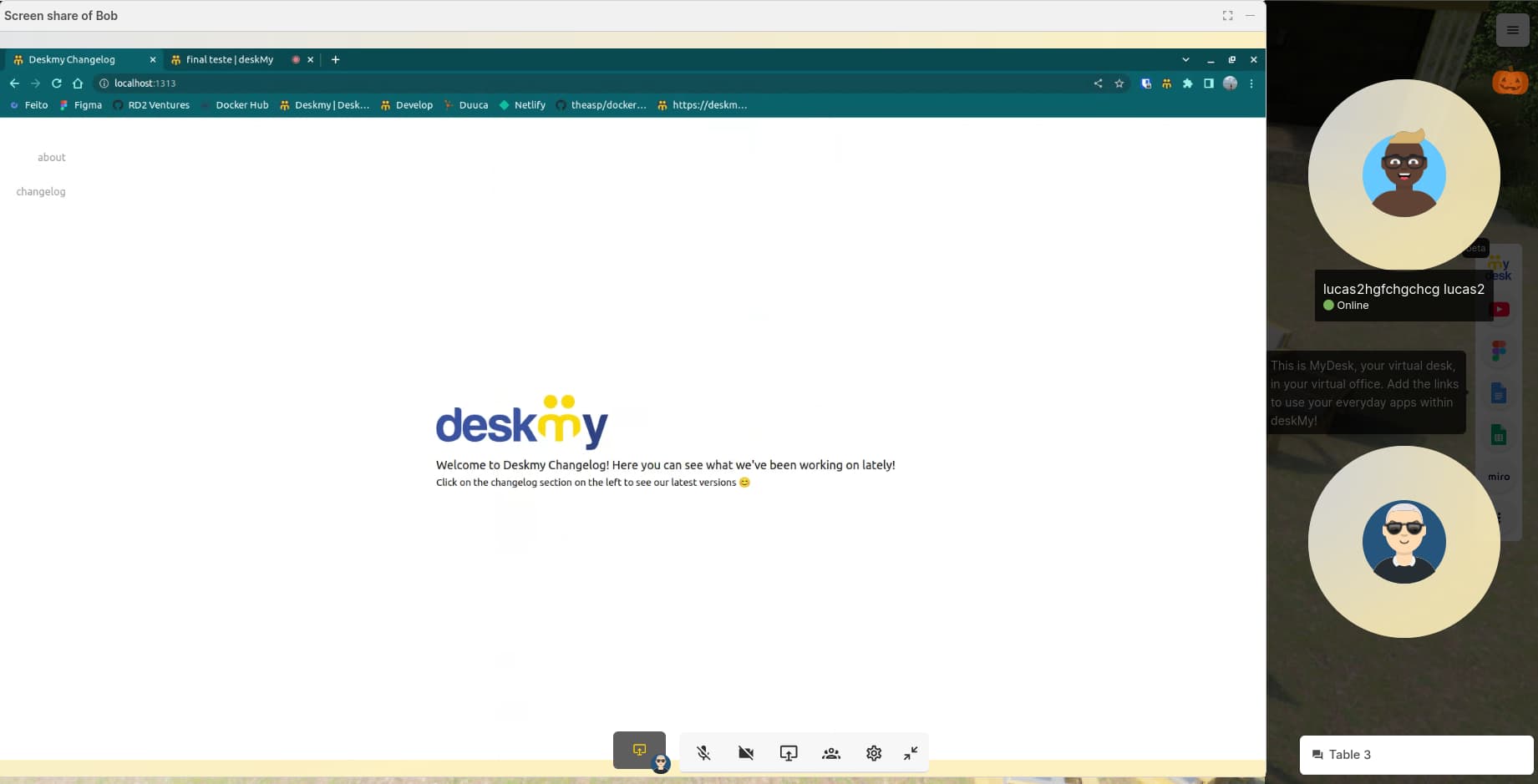Click Bob's active screen share thumbnail

(639, 750)
